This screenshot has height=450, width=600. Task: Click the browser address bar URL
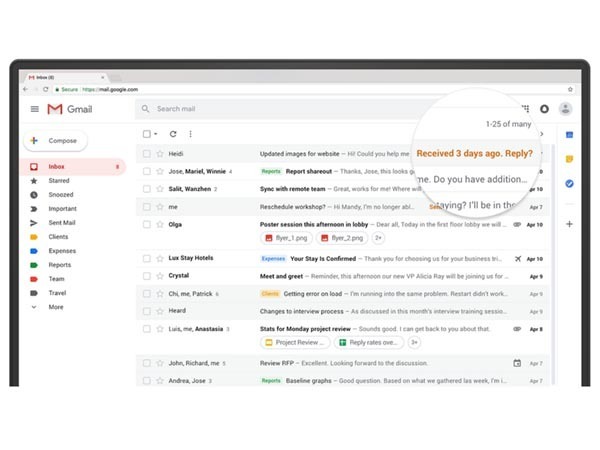click(110, 90)
